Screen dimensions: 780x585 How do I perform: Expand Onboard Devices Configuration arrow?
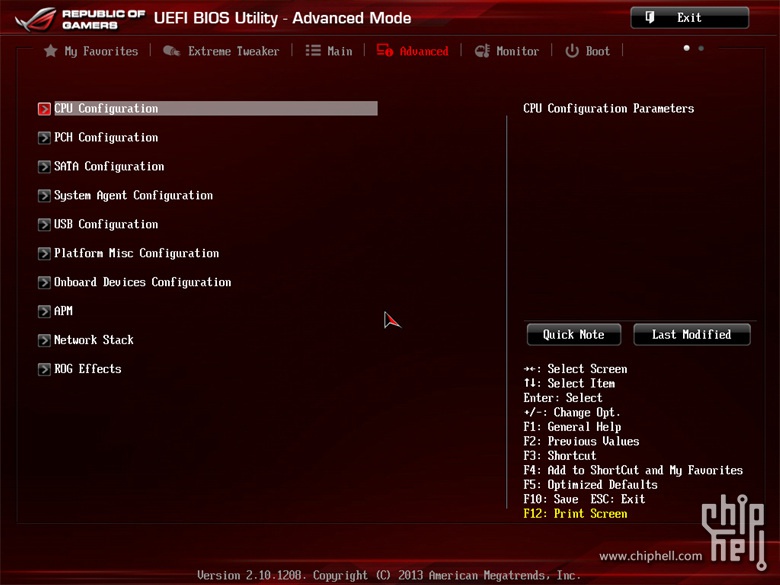pos(44,283)
